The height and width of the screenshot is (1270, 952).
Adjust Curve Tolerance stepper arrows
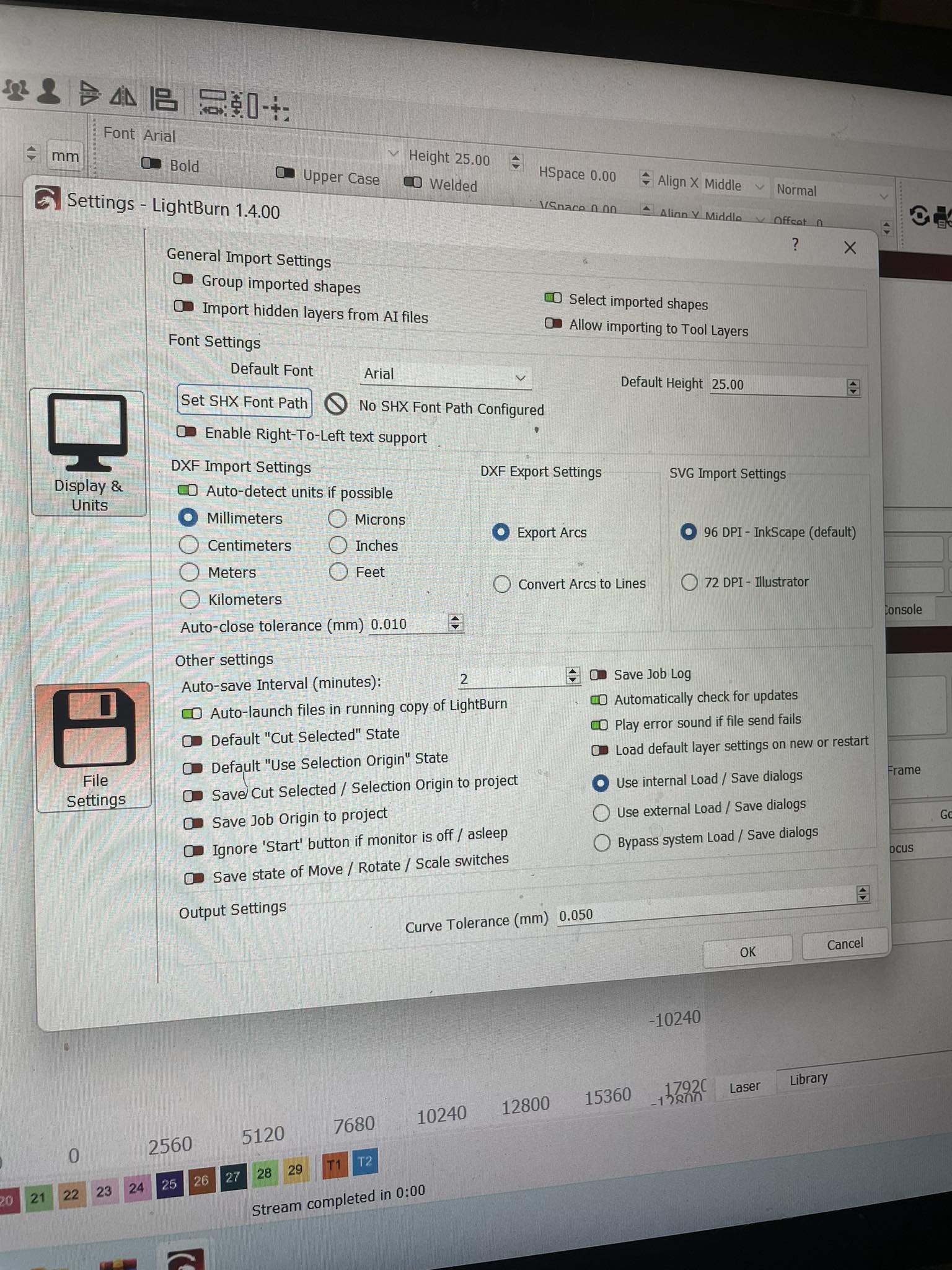863,893
